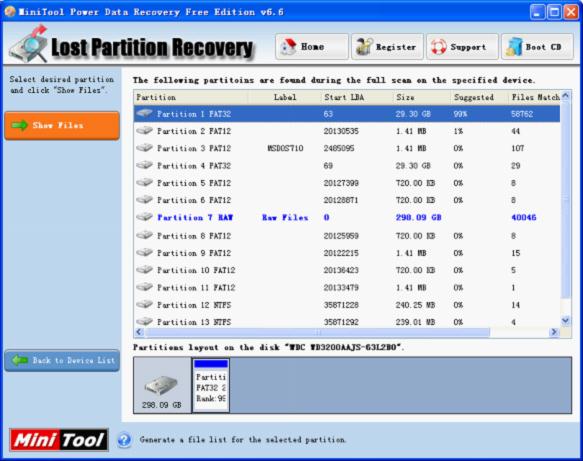Screen dimensions: 583x461
Task: Select the drive icon of Partition 7 RAW
Action: pos(144,217)
